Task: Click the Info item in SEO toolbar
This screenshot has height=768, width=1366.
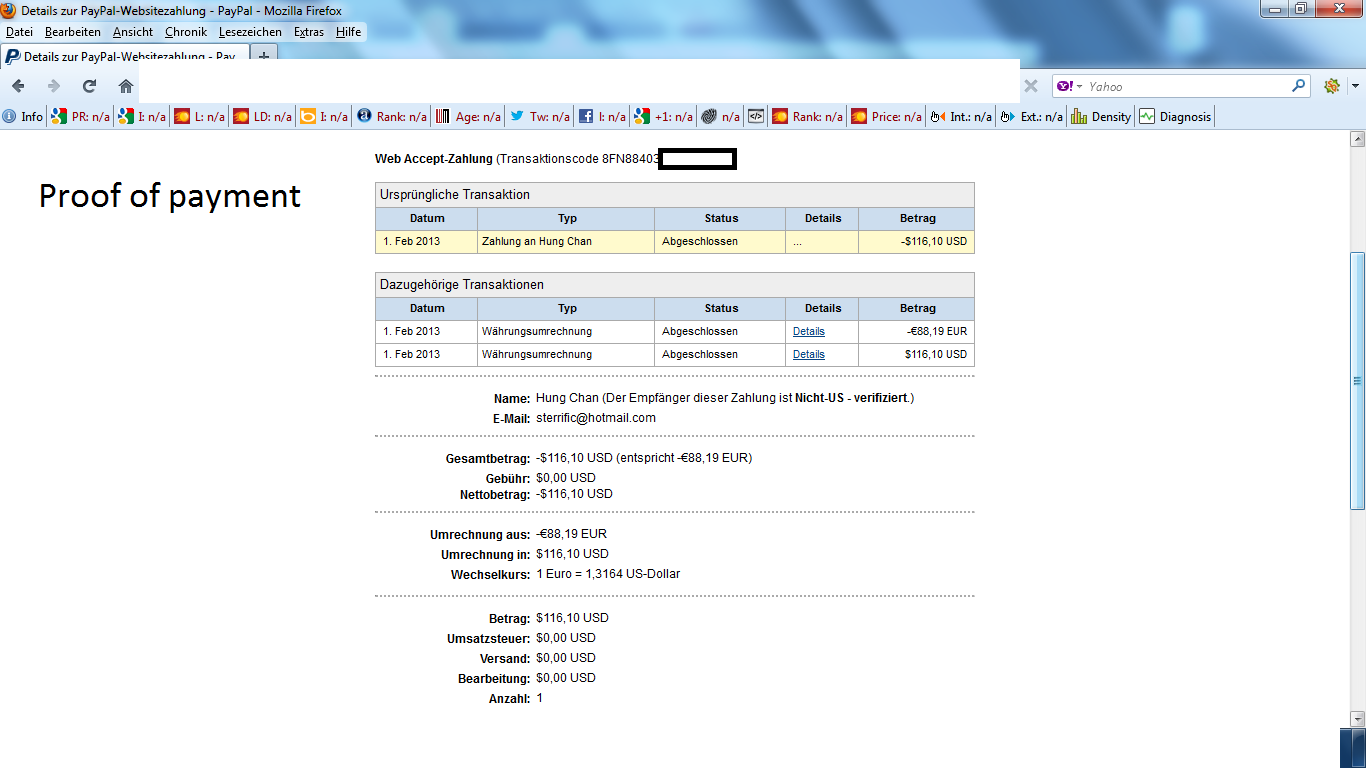Action: (23, 117)
